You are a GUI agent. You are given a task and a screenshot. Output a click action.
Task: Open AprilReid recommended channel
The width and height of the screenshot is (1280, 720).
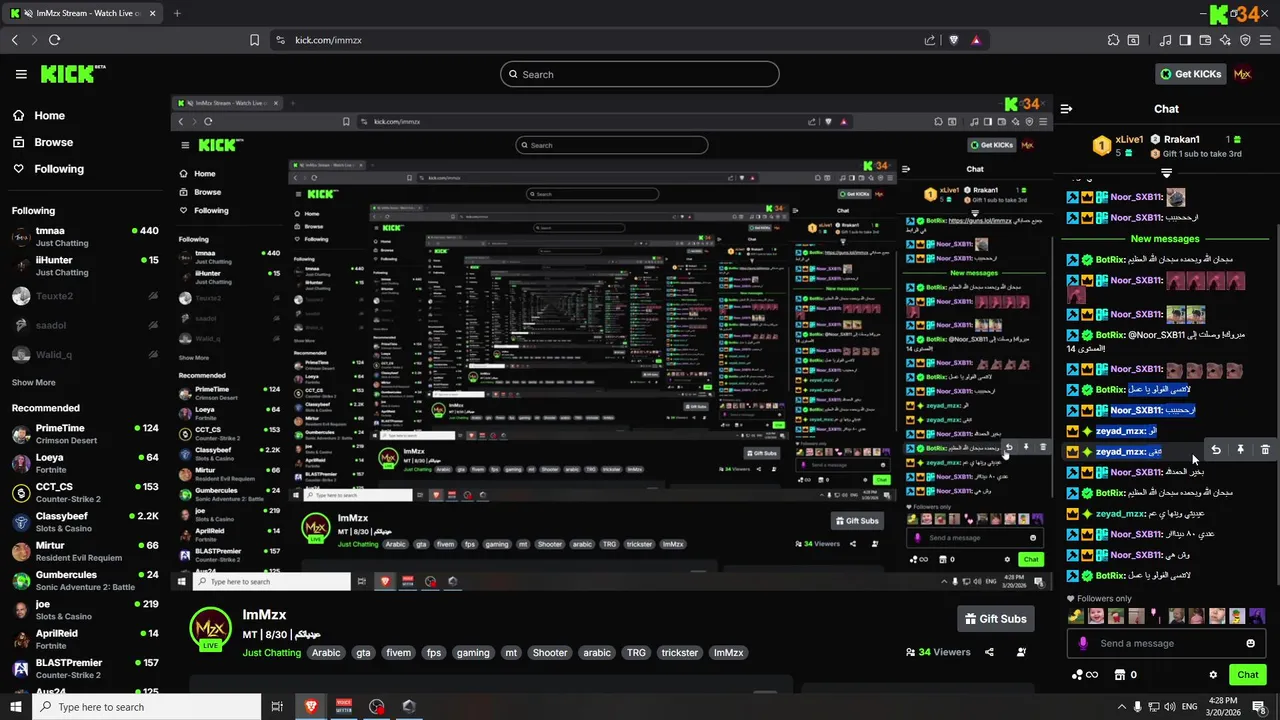tap(85, 639)
